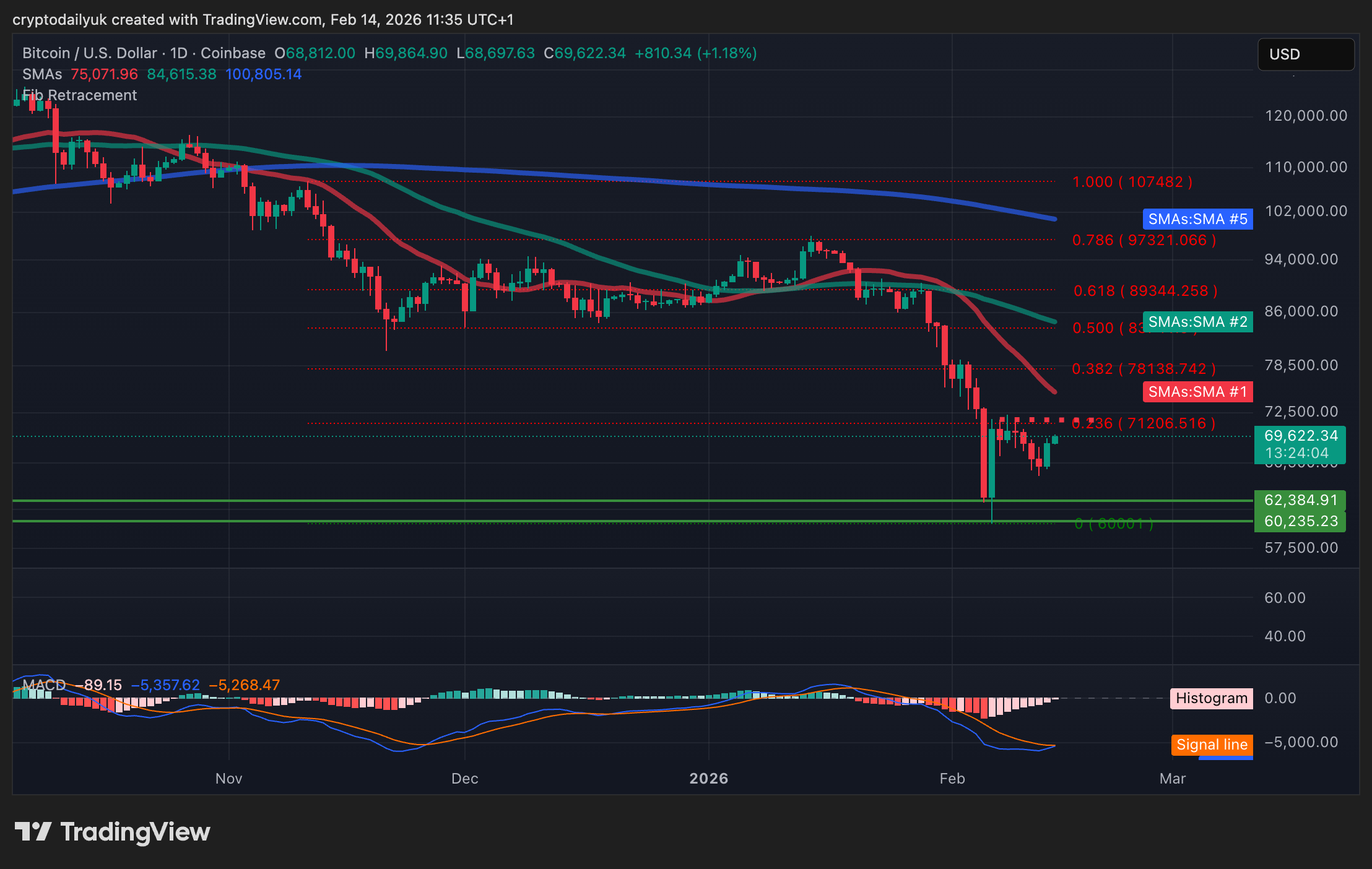Click the 0.618 Fib level label
Image resolution: width=1372 pixels, height=869 pixels.
[x=1145, y=291]
